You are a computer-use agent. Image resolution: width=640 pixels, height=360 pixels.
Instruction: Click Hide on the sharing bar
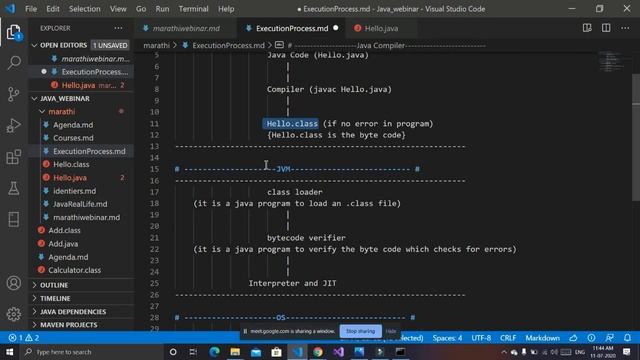(391, 331)
